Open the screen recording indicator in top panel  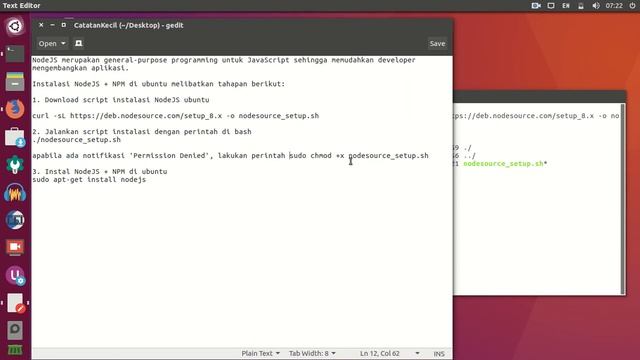[536, 6]
